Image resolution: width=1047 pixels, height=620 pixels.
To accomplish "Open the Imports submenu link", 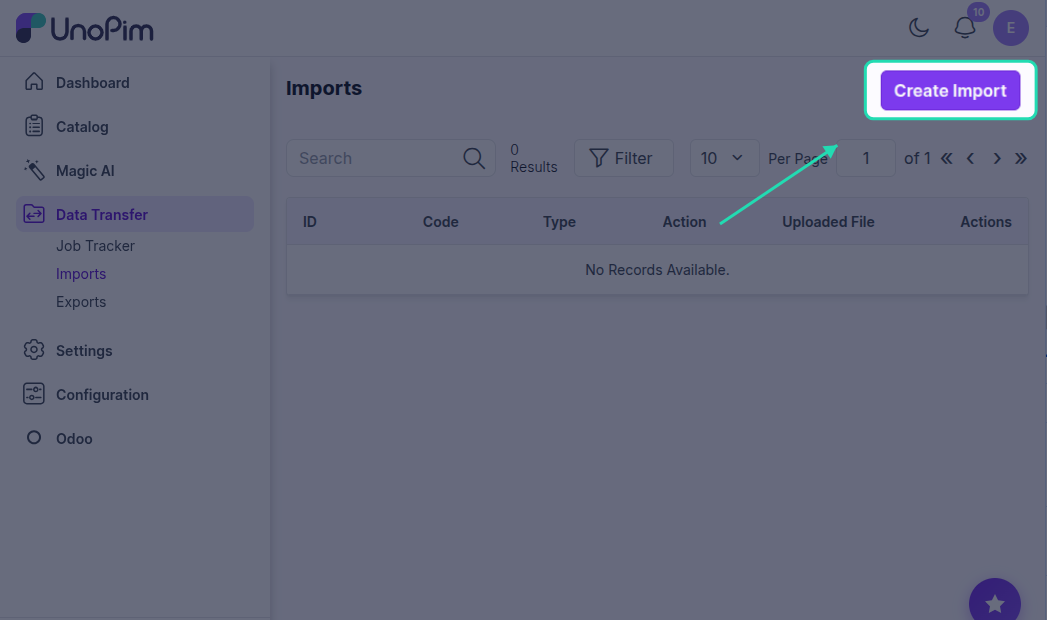I will 81,274.
